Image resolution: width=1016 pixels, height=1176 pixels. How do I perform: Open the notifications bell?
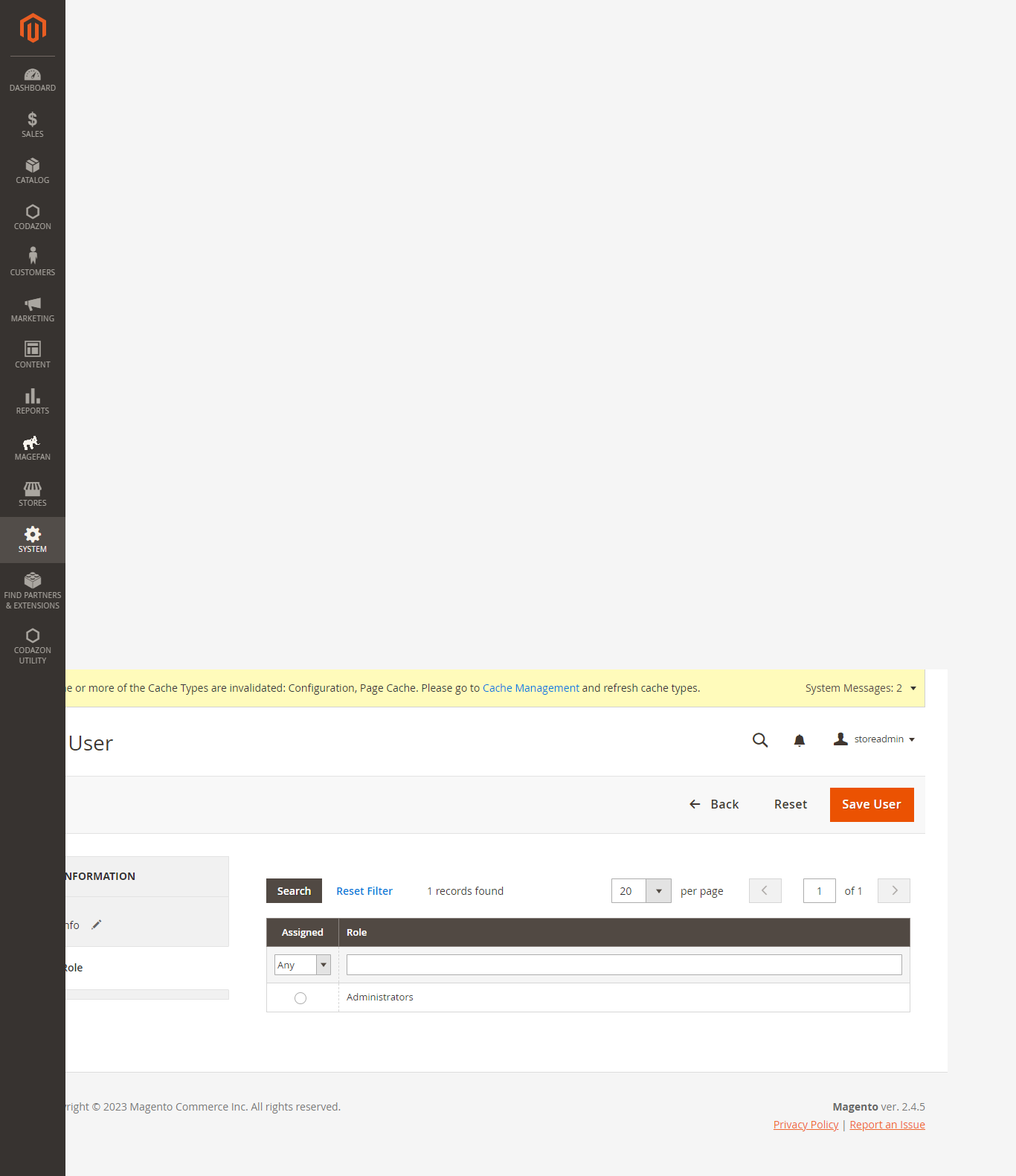click(x=800, y=740)
